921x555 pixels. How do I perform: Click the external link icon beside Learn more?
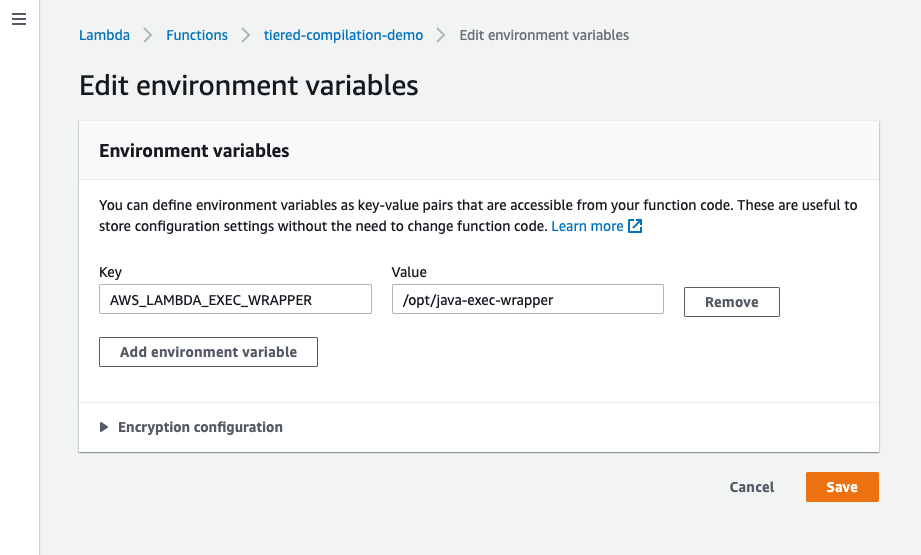click(x=635, y=227)
